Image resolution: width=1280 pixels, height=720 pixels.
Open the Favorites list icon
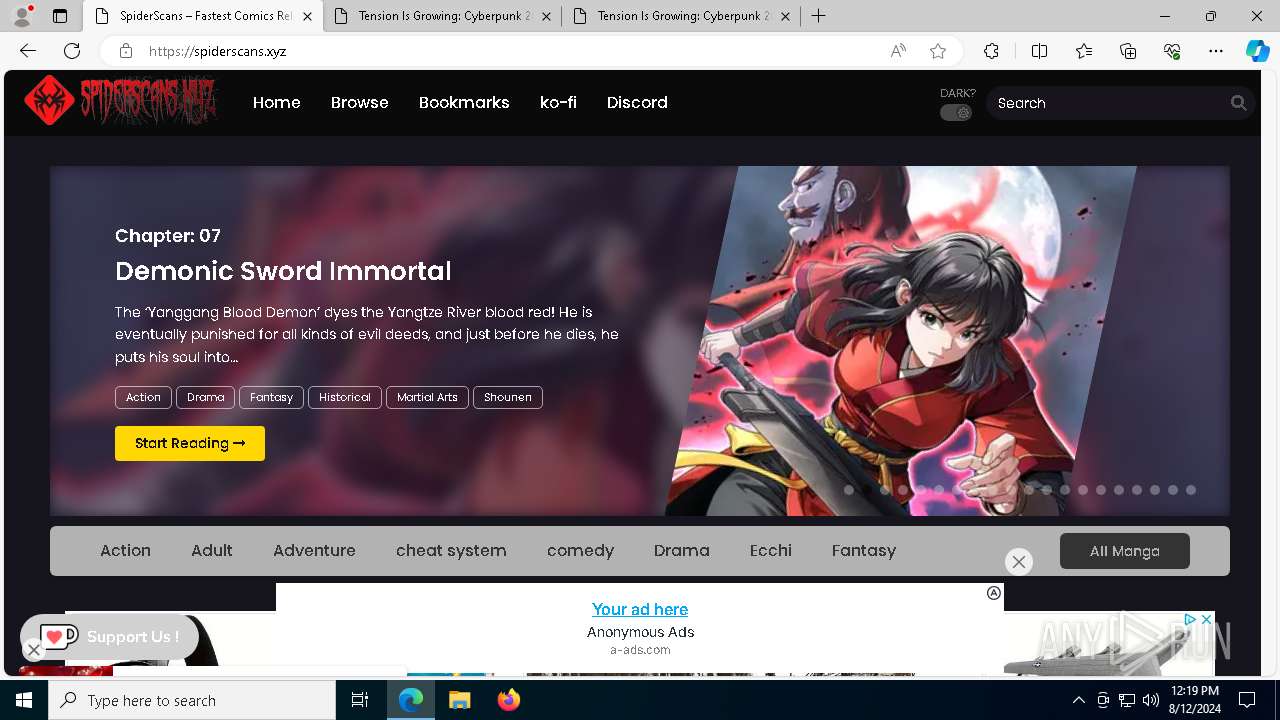point(1084,51)
